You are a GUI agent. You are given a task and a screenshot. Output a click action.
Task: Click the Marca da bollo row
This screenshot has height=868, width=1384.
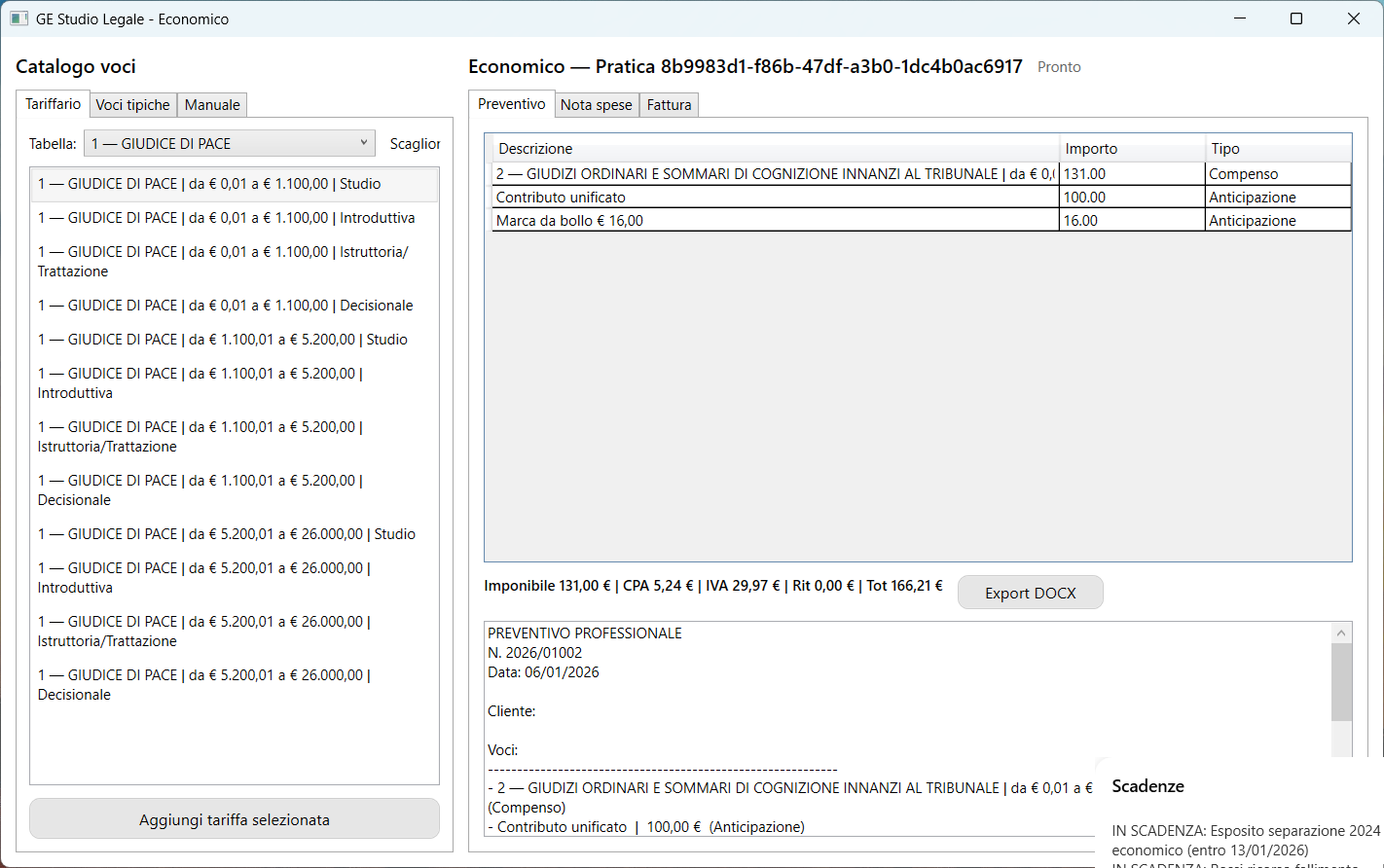click(775, 221)
